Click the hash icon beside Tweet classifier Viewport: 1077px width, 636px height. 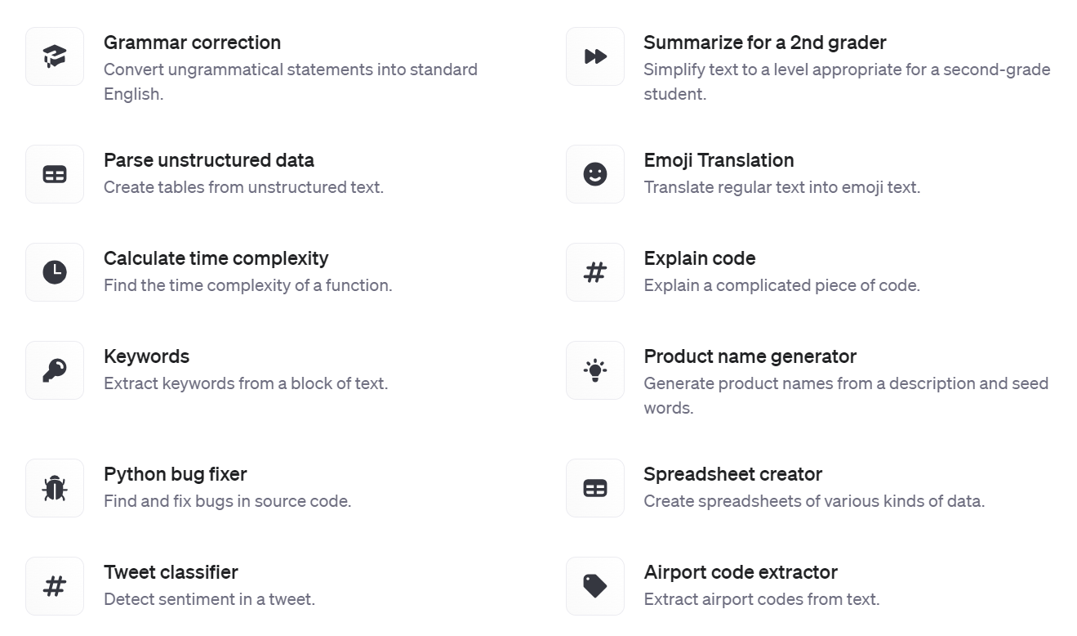click(x=55, y=586)
